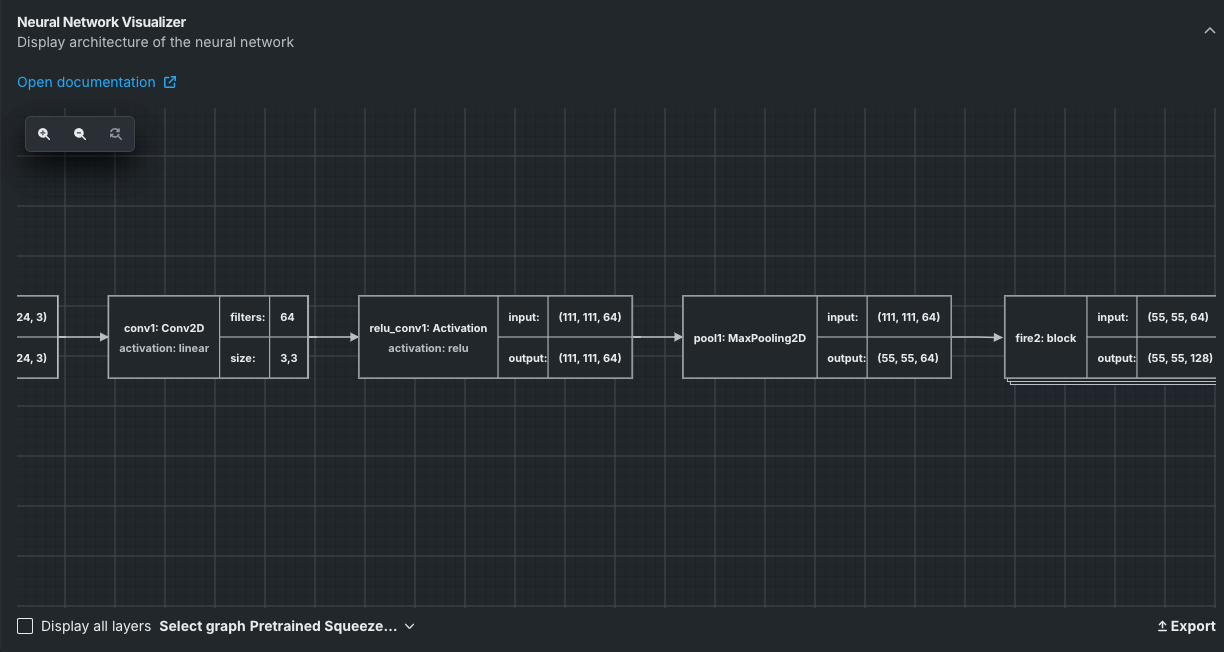Click the size value 3,3 in conv1
This screenshot has width=1224, height=652.
click(288, 358)
